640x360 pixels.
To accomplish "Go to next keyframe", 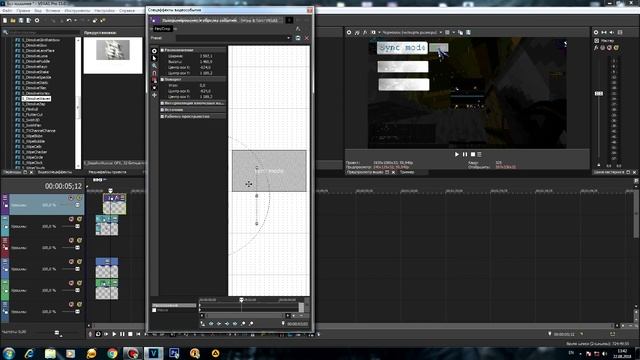I will click(x=227, y=323).
